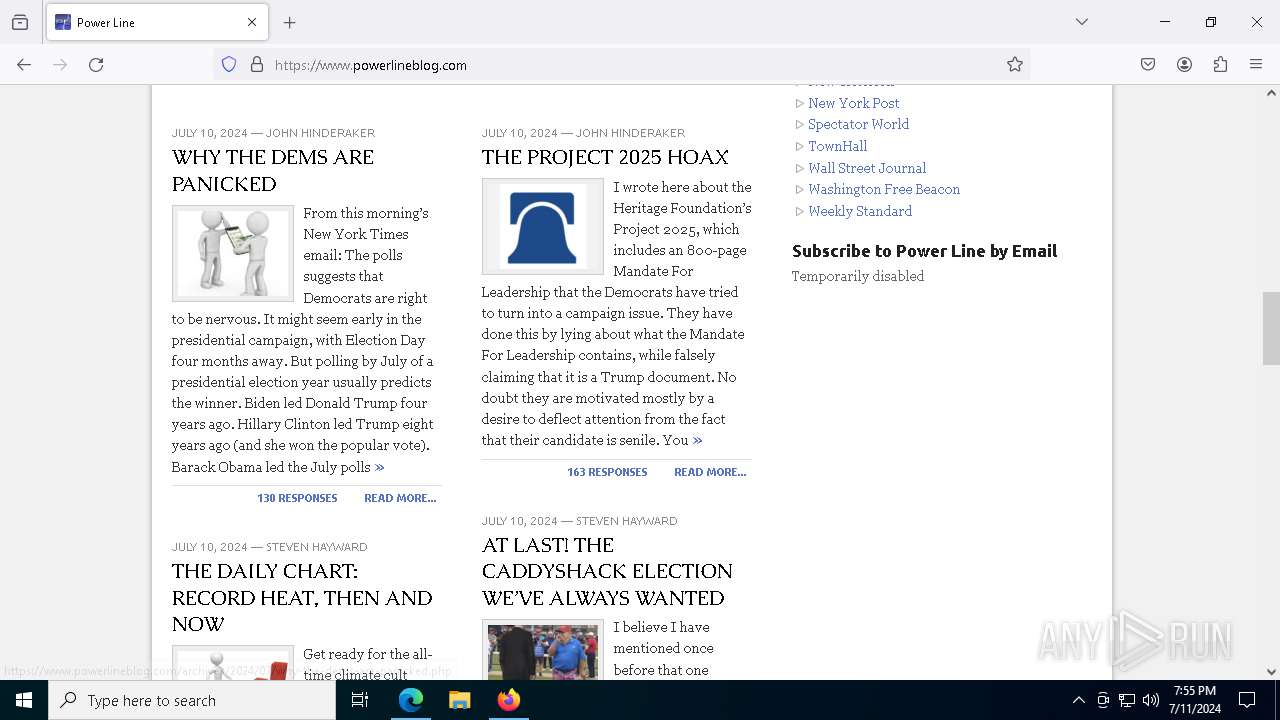This screenshot has height=720, width=1280.
Task: Open File Explorer from taskbar
Action: (460, 700)
